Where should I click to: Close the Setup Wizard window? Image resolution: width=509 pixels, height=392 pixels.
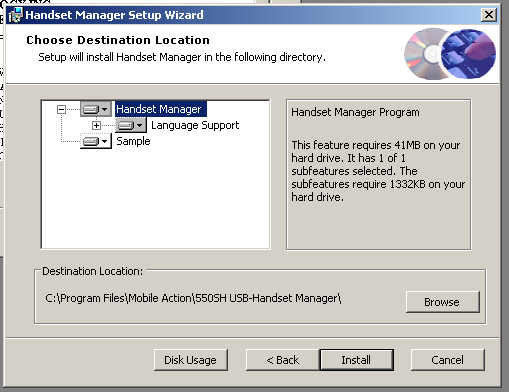pos(489,15)
